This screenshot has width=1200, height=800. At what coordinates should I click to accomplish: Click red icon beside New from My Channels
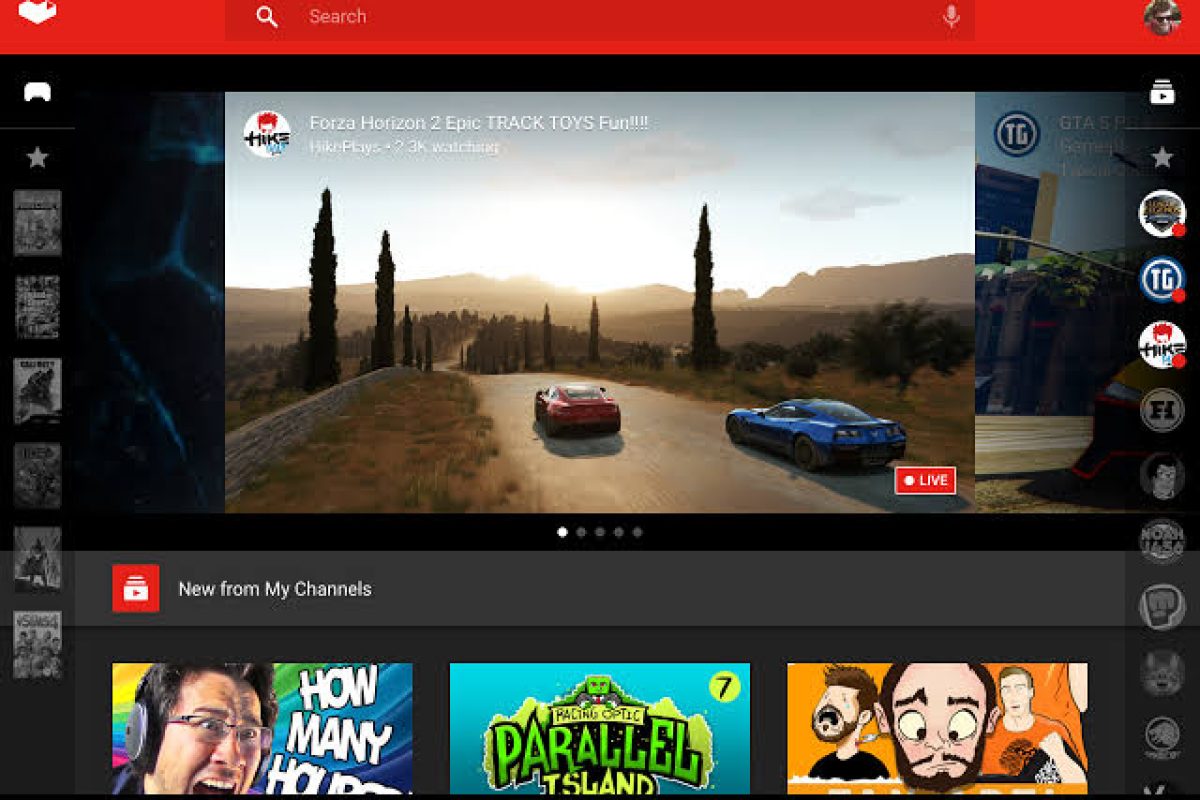click(135, 588)
